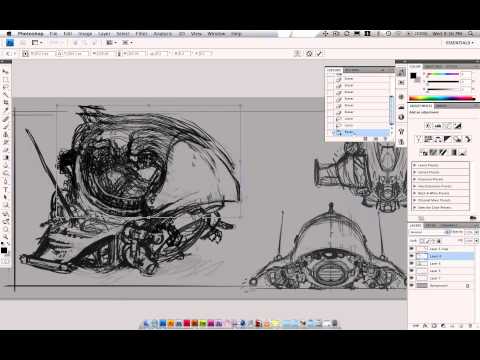480x360 pixels.
Task: Select the Lasso tool
Action: (5, 87)
